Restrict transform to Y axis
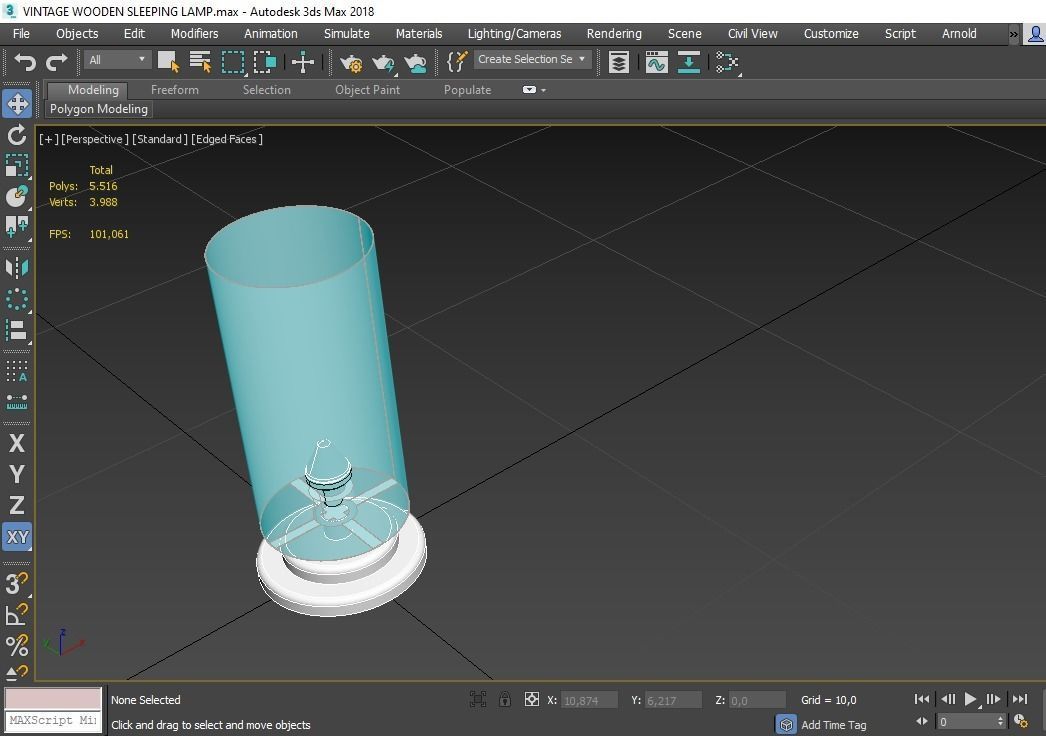This screenshot has width=1046, height=736. coord(17,474)
